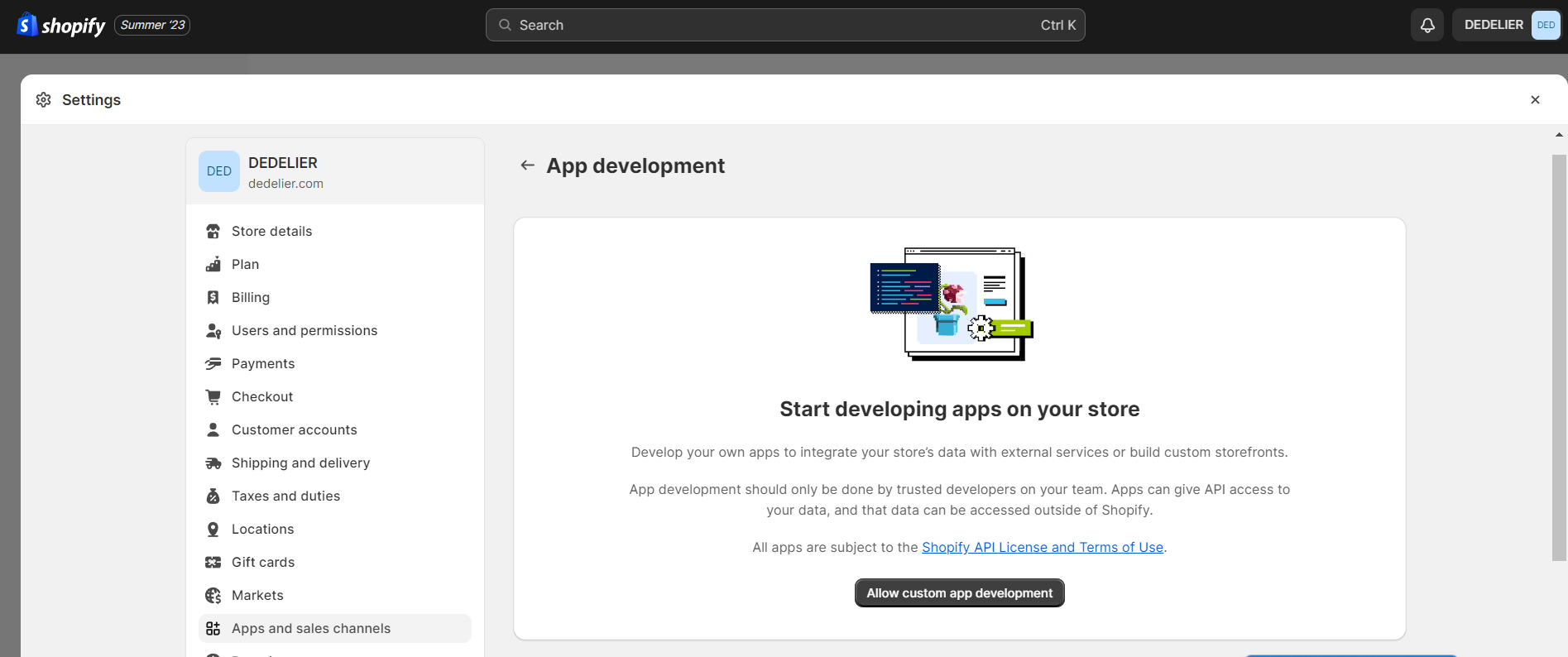Click the Shopify logo in the header
Viewport: 1568px width, 657px height.
pyautogui.click(x=61, y=25)
